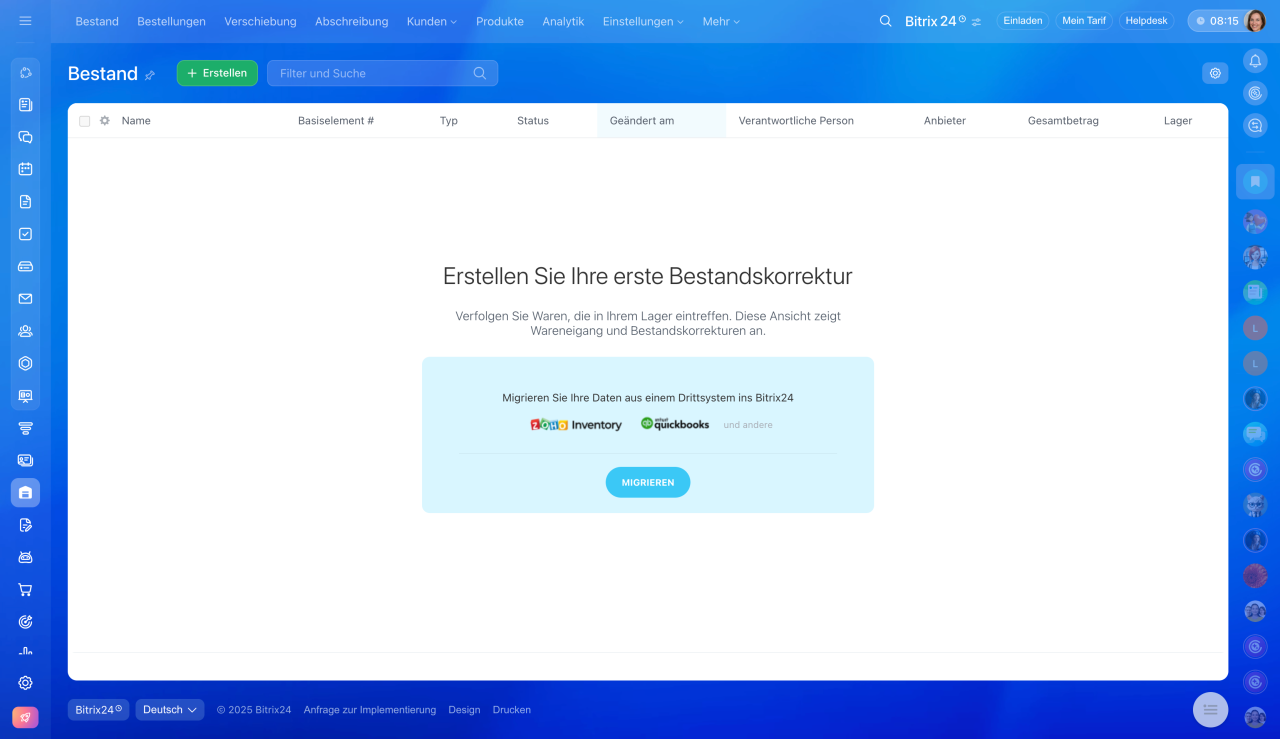Image resolution: width=1280 pixels, height=739 pixels.
Task: Click the search magnifier in top bar
Action: (x=885, y=21)
